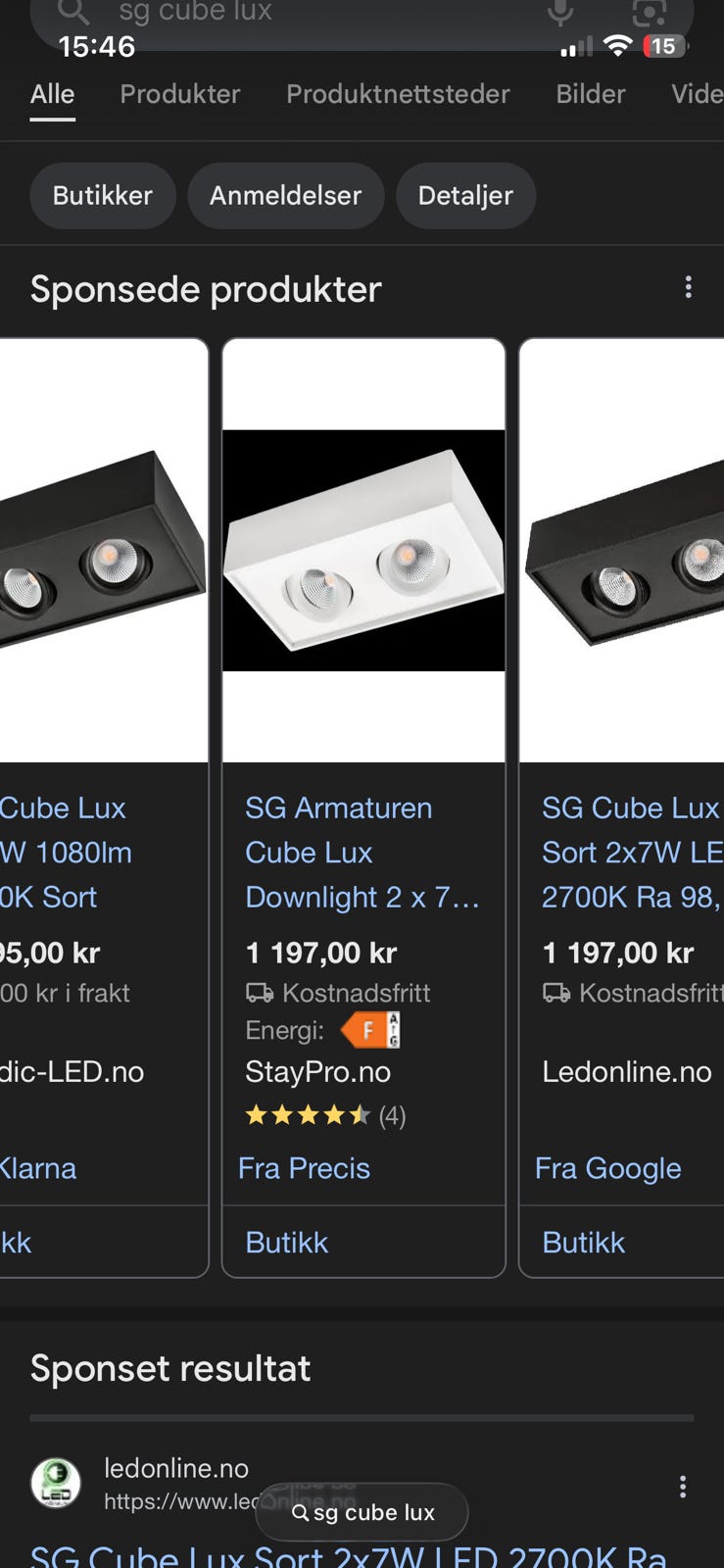Tap the microphone voice search icon
The width and height of the screenshot is (724, 1568).
click(560, 12)
